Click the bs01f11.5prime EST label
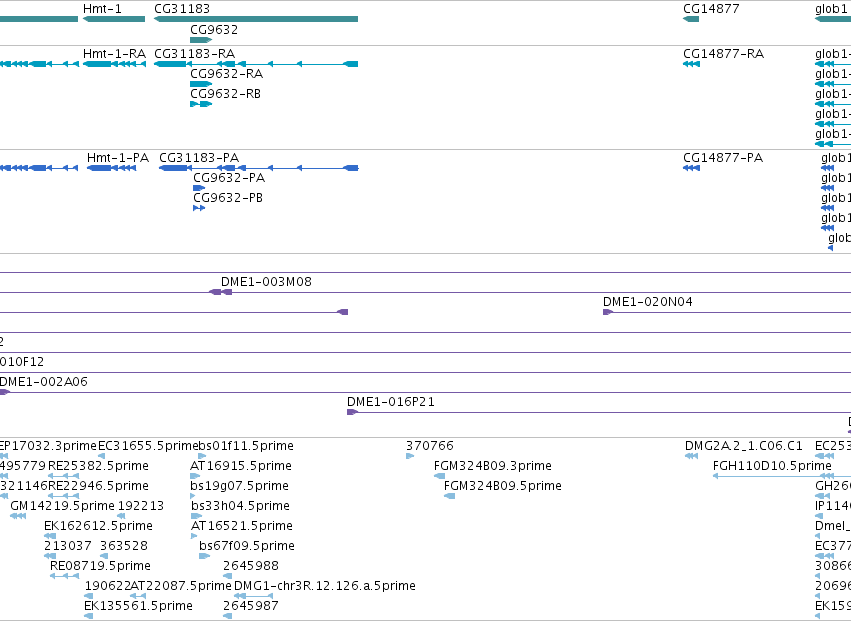Image resolution: width=851 pixels, height=621 pixels. click(x=246, y=446)
